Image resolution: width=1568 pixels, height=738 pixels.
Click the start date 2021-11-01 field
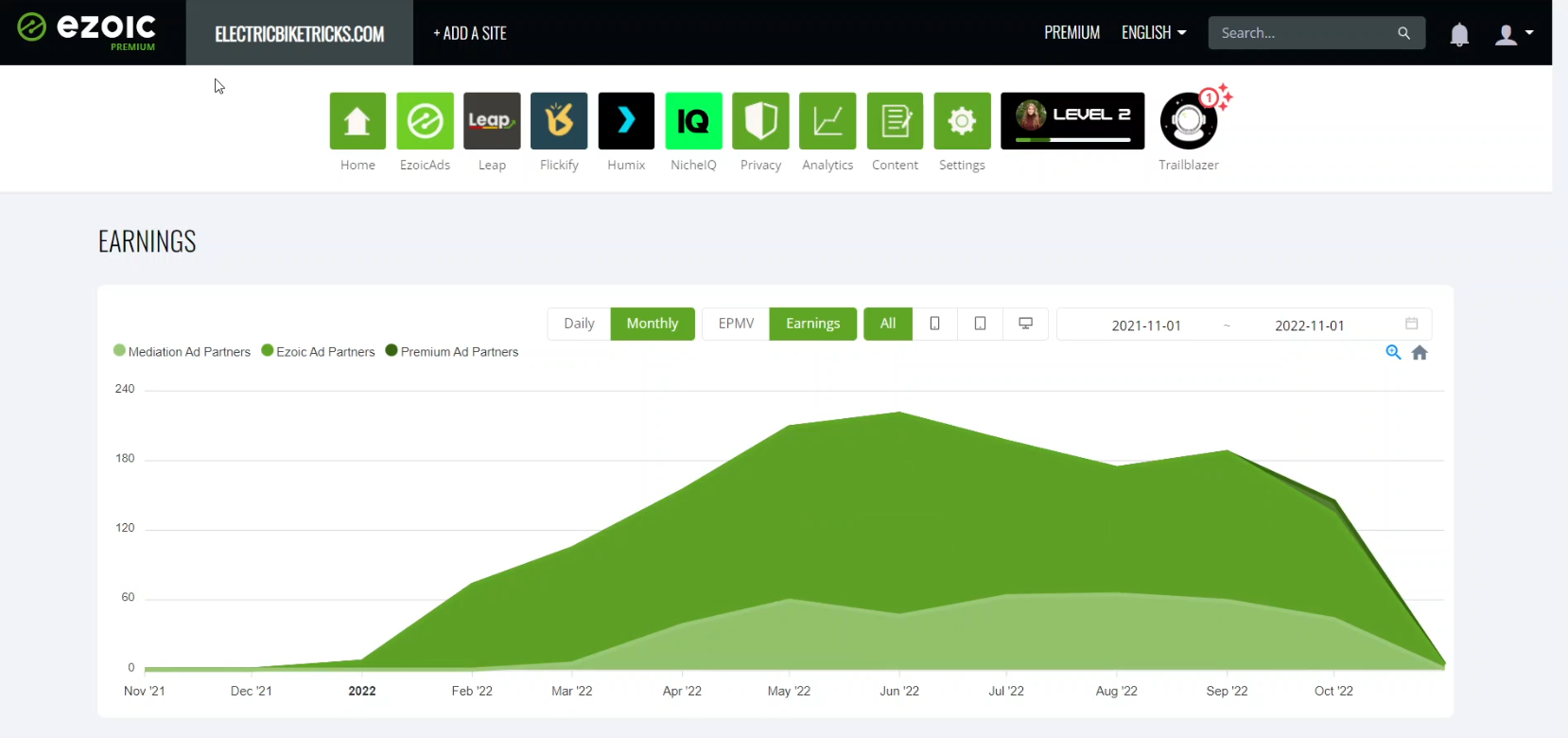1146,325
